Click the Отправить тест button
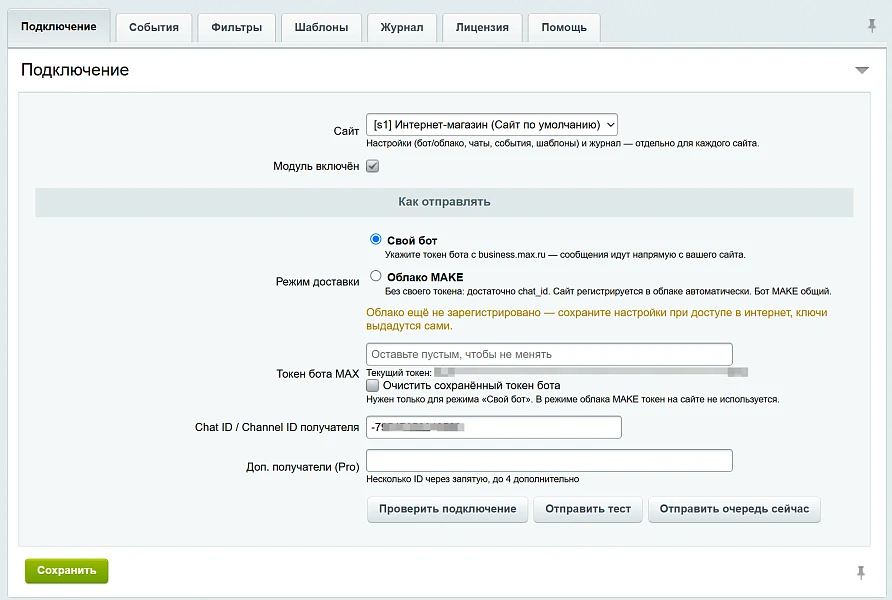 (x=588, y=509)
